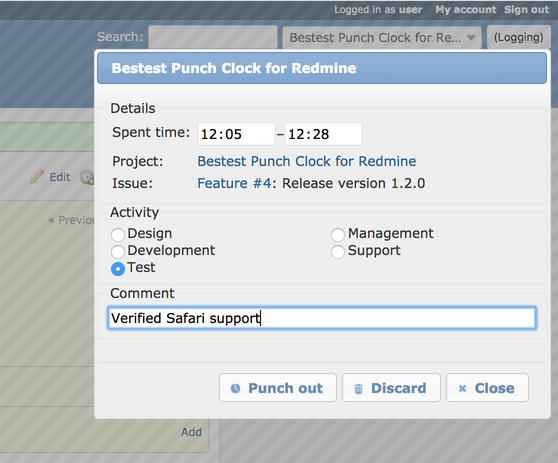Open the Feature #4 issue link
Screen dimensions: 558x463
(x=235, y=183)
